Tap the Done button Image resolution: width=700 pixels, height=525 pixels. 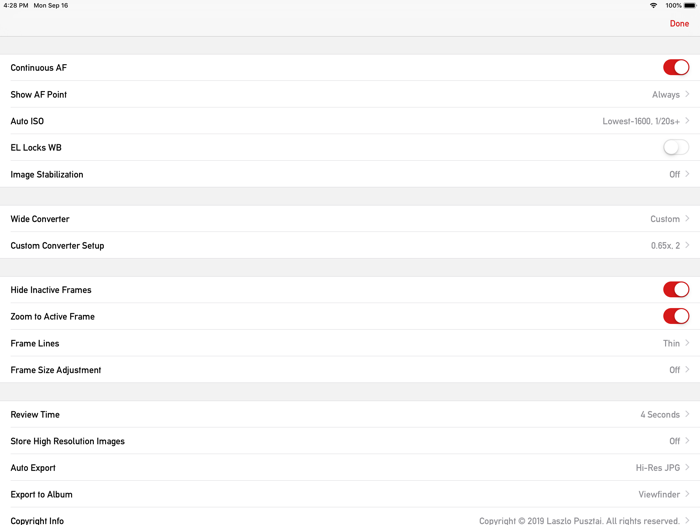[679, 23]
